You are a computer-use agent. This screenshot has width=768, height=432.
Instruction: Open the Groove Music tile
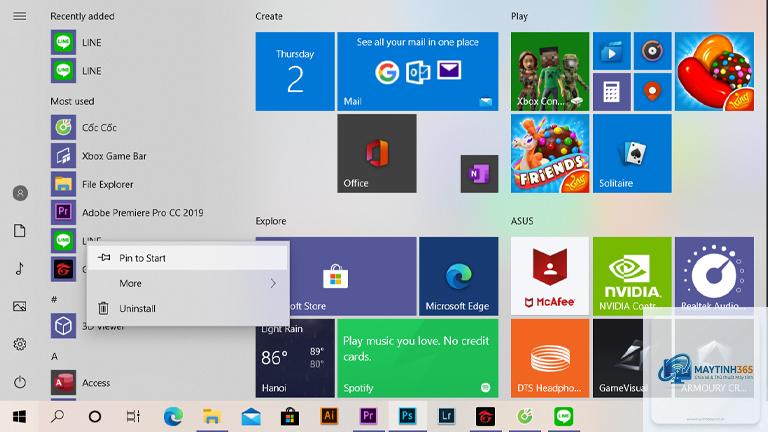(652, 51)
